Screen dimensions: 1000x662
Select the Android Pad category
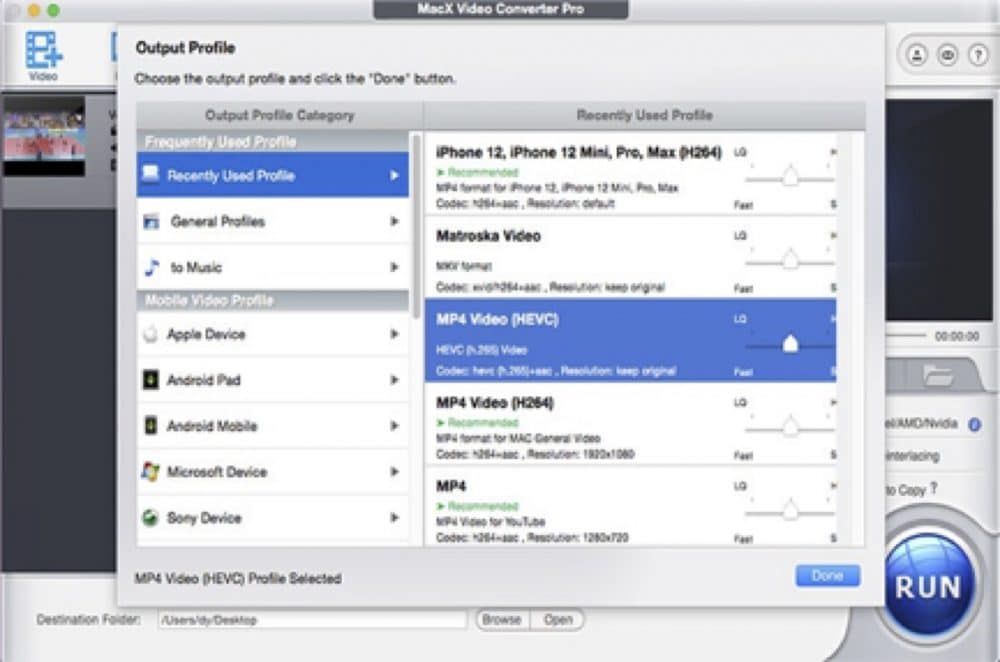point(273,379)
